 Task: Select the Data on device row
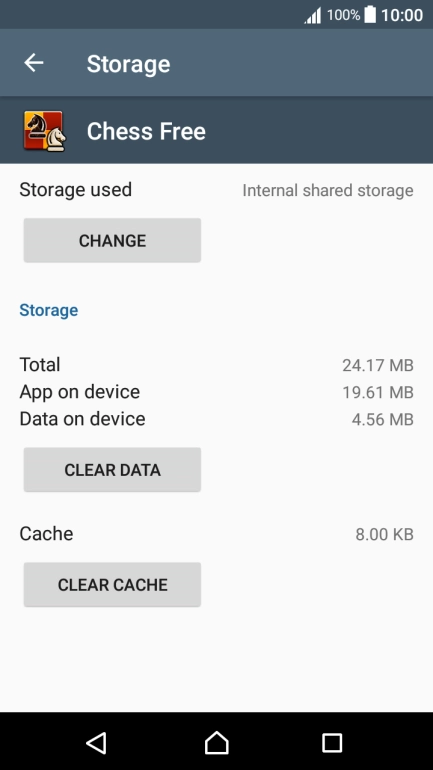(216, 419)
